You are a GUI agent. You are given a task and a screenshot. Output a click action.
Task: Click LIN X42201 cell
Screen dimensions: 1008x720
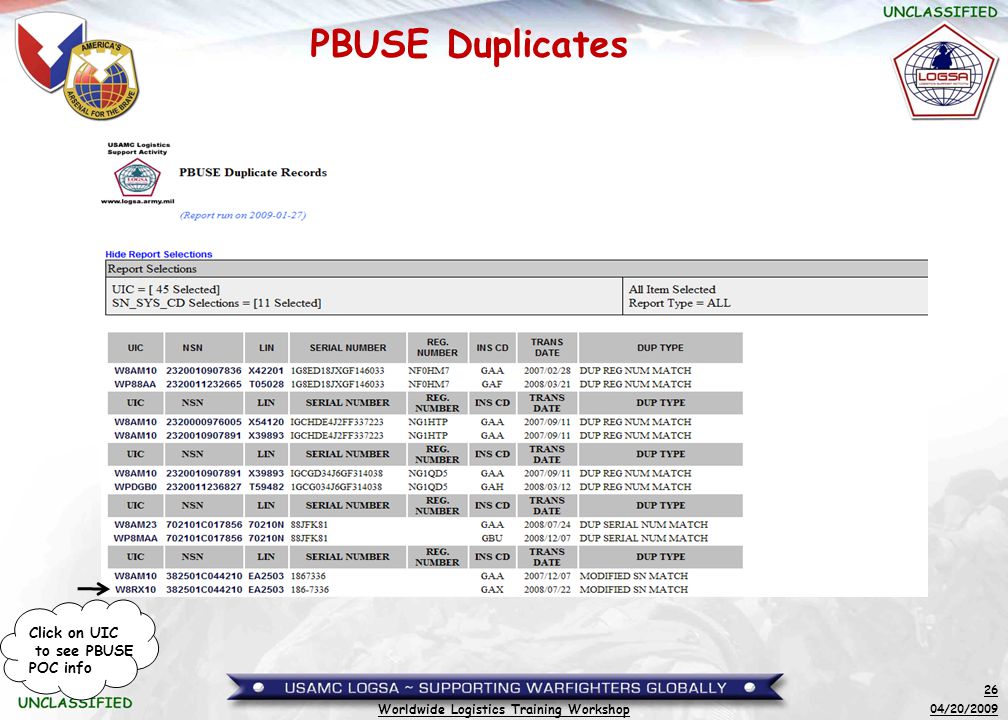pyautogui.click(x=266, y=370)
